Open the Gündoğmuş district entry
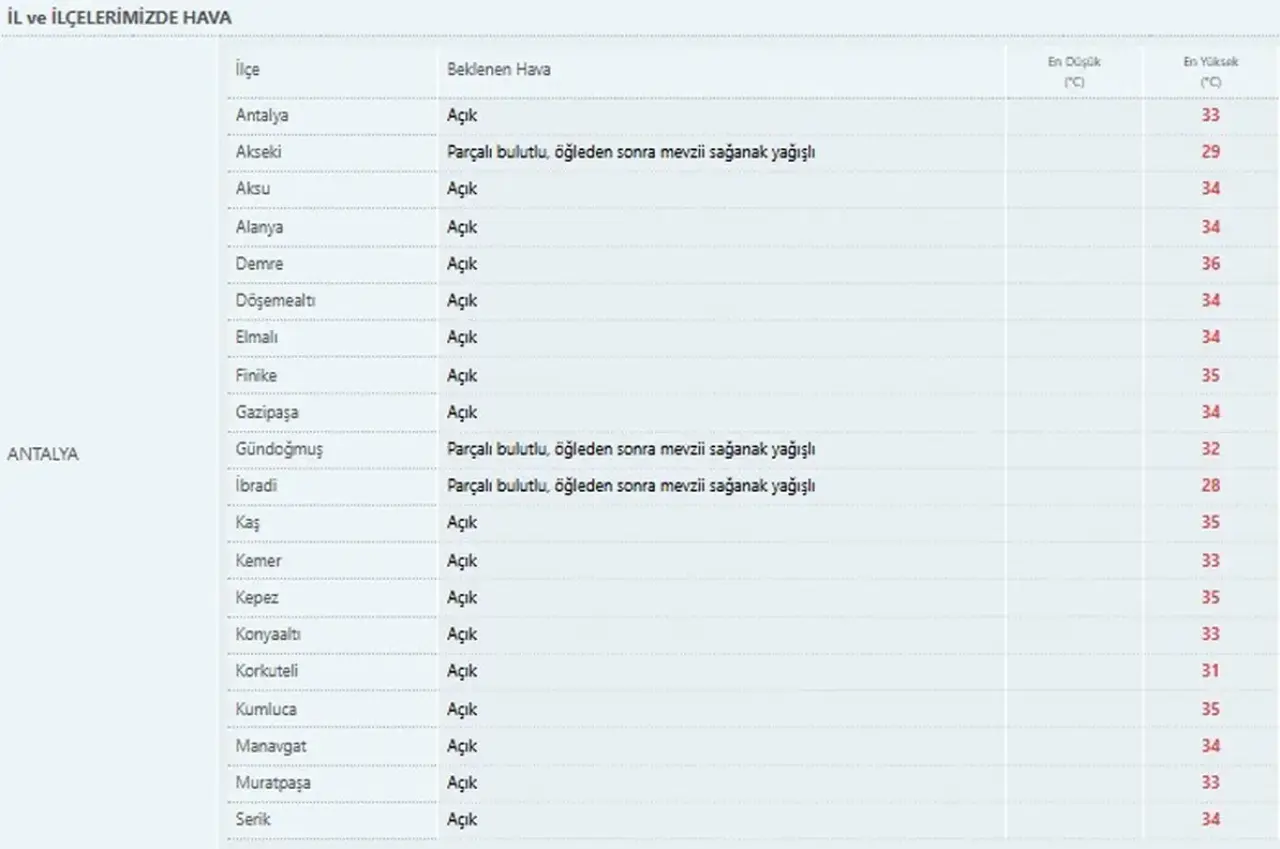 pos(279,449)
